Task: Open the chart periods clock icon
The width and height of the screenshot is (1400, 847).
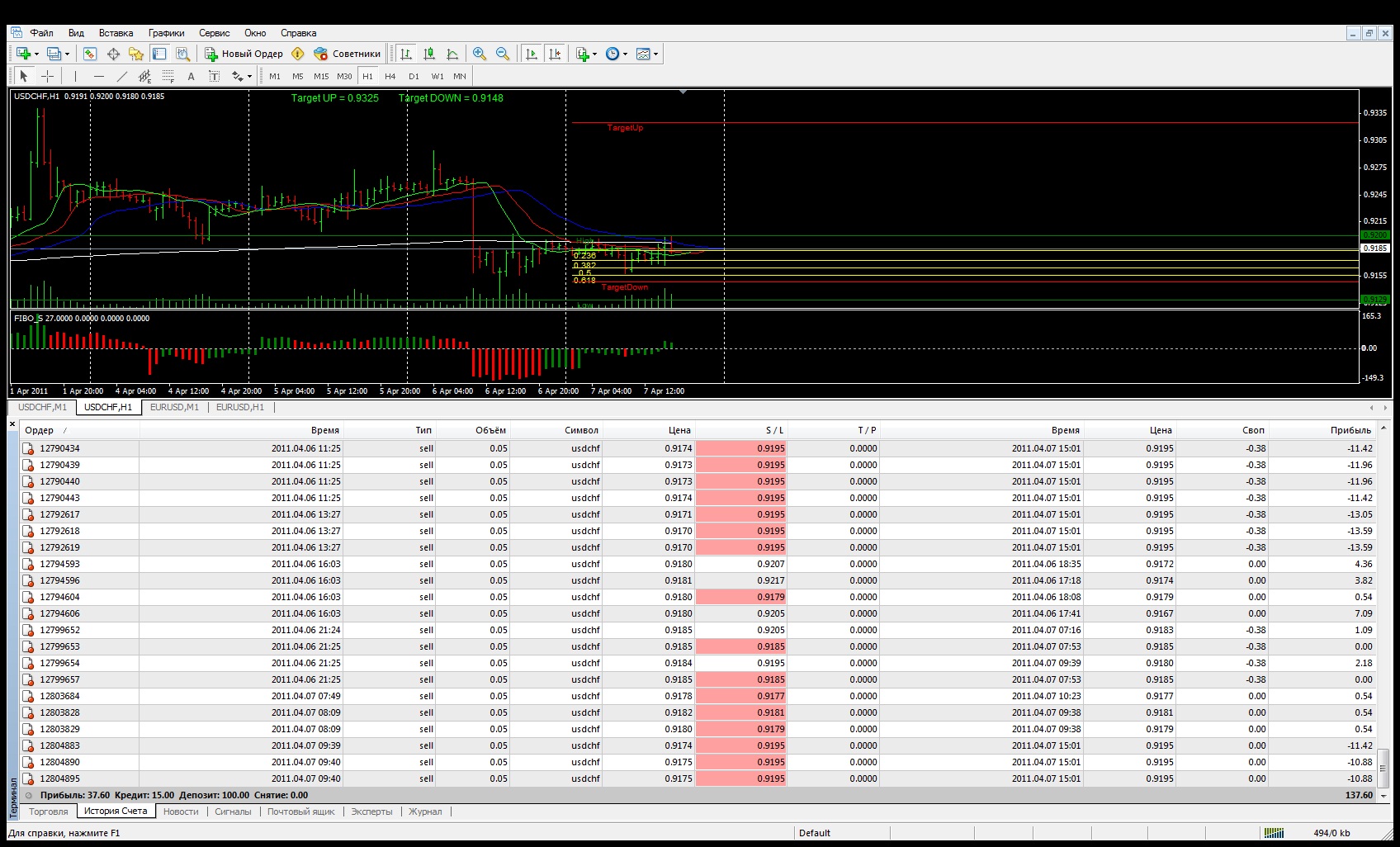Action: click(x=612, y=54)
